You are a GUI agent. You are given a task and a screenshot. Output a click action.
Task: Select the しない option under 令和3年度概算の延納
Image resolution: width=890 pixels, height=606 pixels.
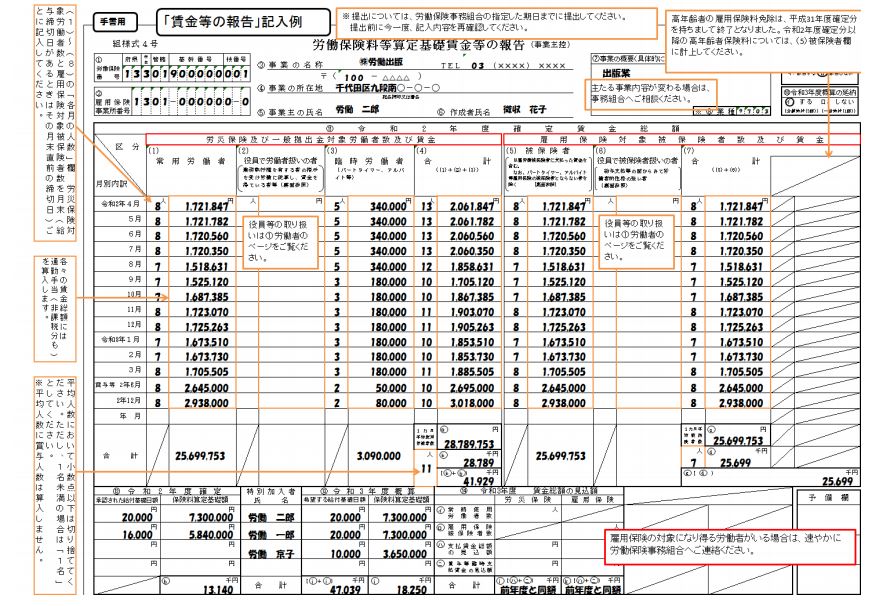(838, 102)
